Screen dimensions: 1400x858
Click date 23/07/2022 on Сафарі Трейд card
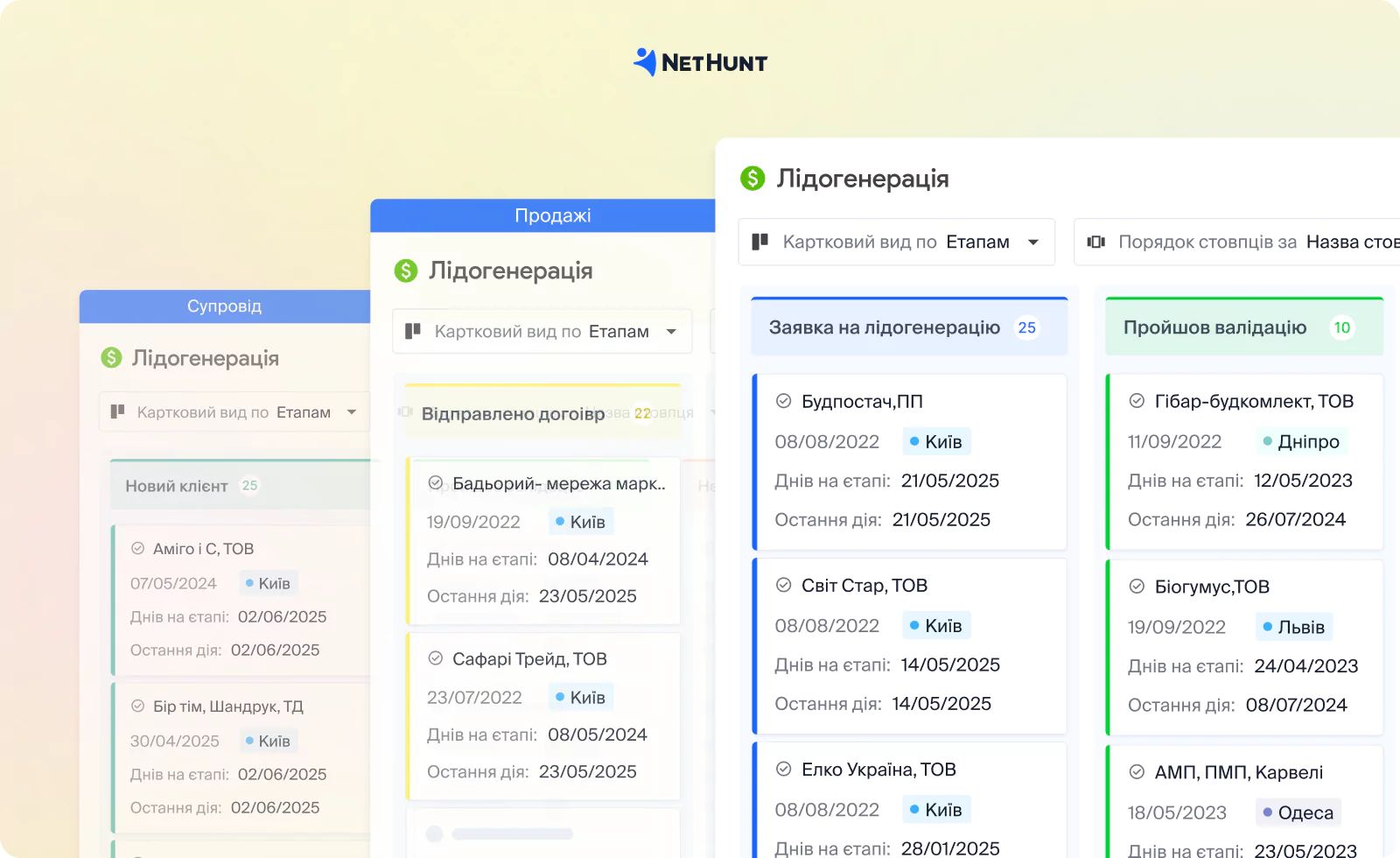[x=474, y=697]
